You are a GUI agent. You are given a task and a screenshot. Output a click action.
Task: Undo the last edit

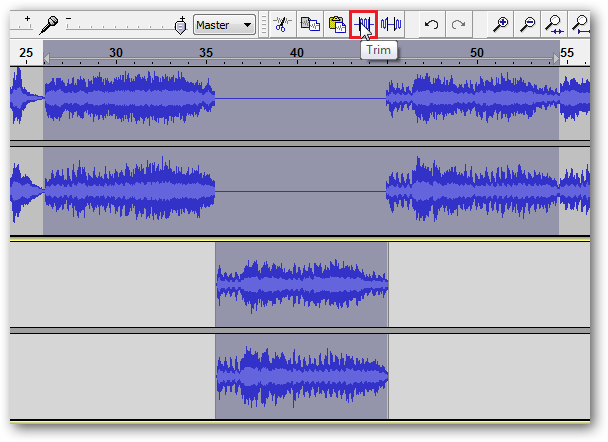(431, 24)
